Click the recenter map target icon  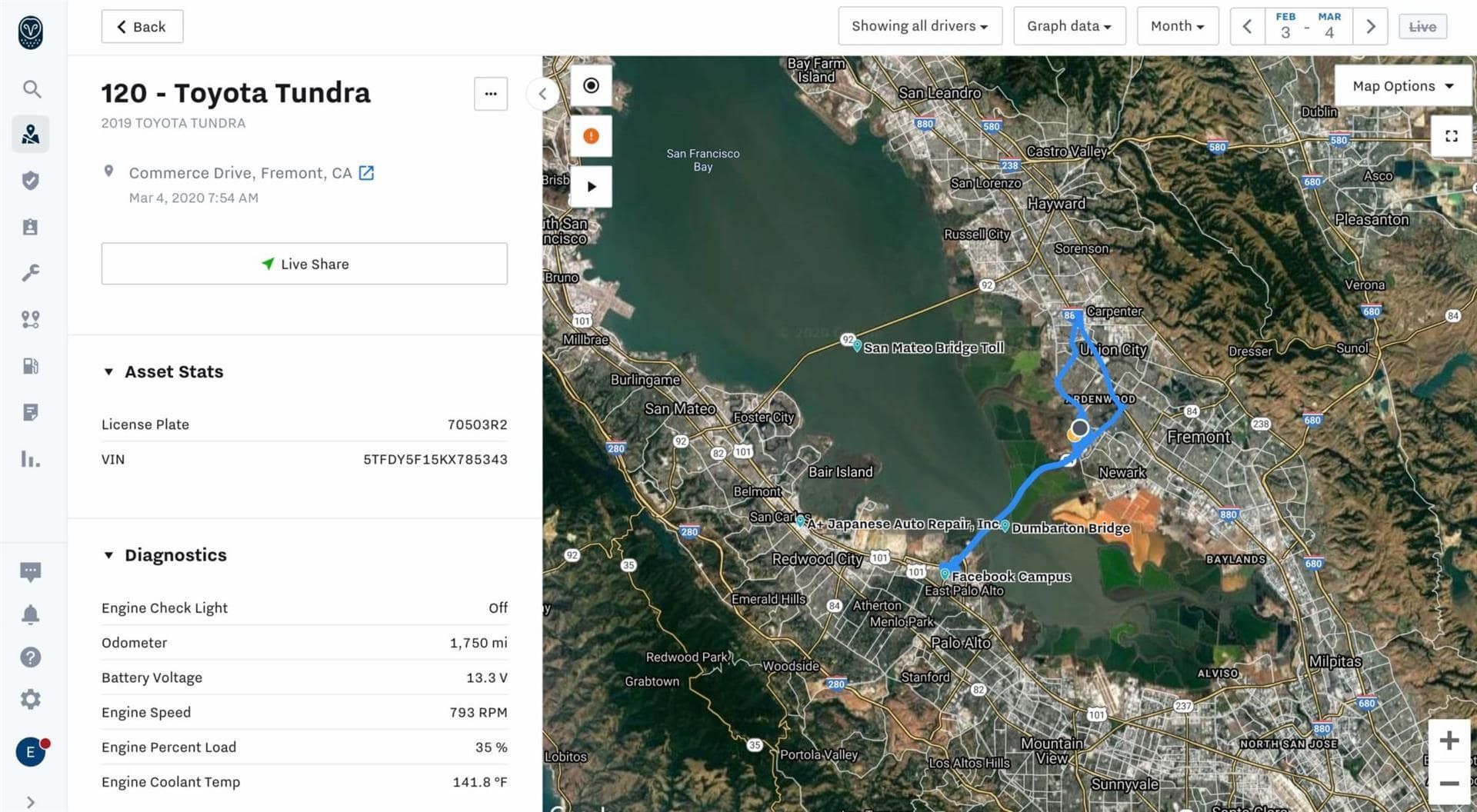point(591,85)
